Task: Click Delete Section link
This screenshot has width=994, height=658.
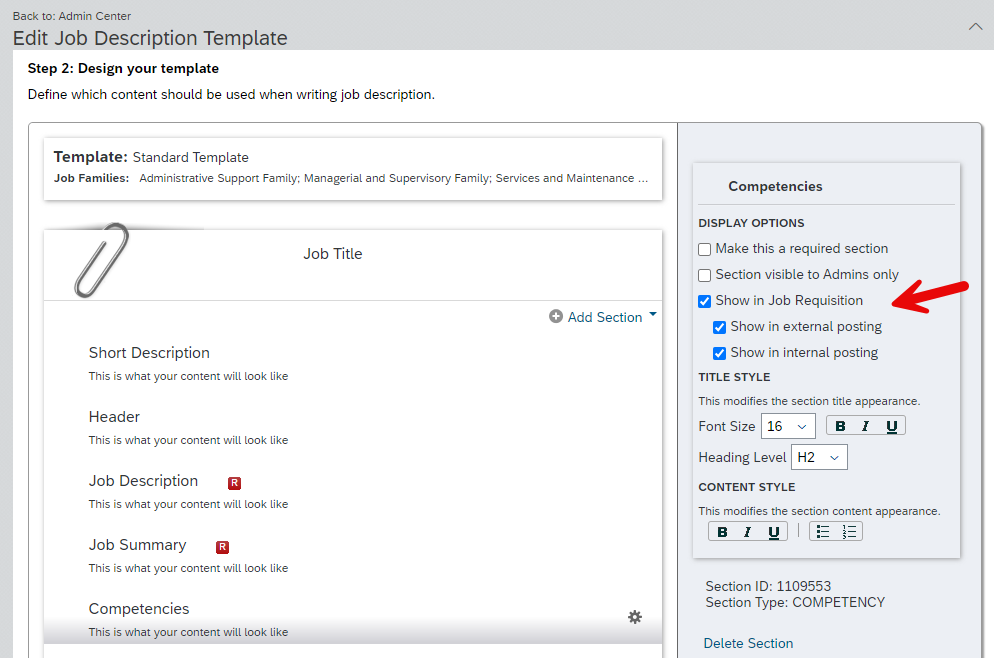Action: 748,643
